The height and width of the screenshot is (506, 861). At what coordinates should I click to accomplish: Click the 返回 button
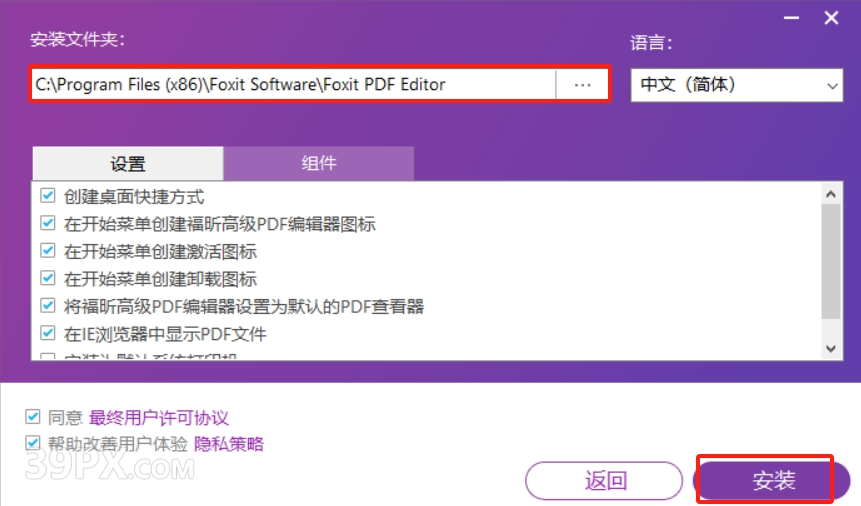point(604,481)
